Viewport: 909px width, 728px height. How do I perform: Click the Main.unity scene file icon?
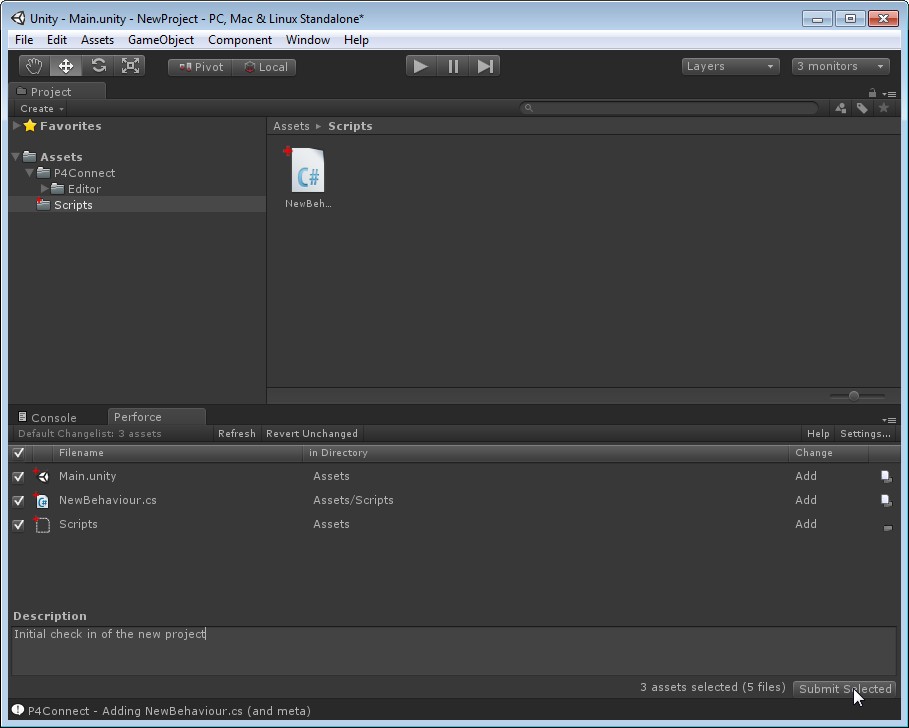42,476
